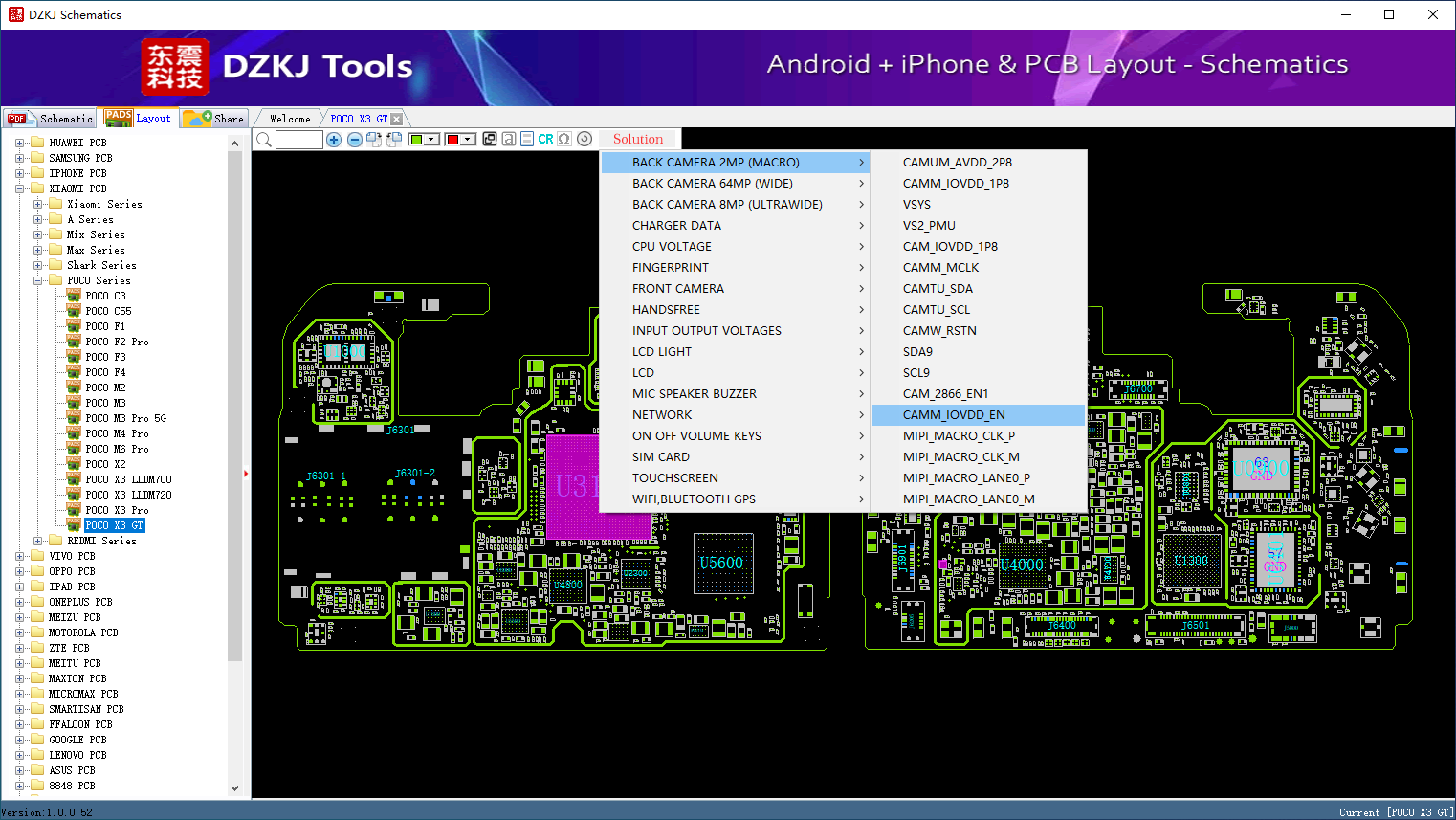Click the DZKJ app icon in title bar

15,14
